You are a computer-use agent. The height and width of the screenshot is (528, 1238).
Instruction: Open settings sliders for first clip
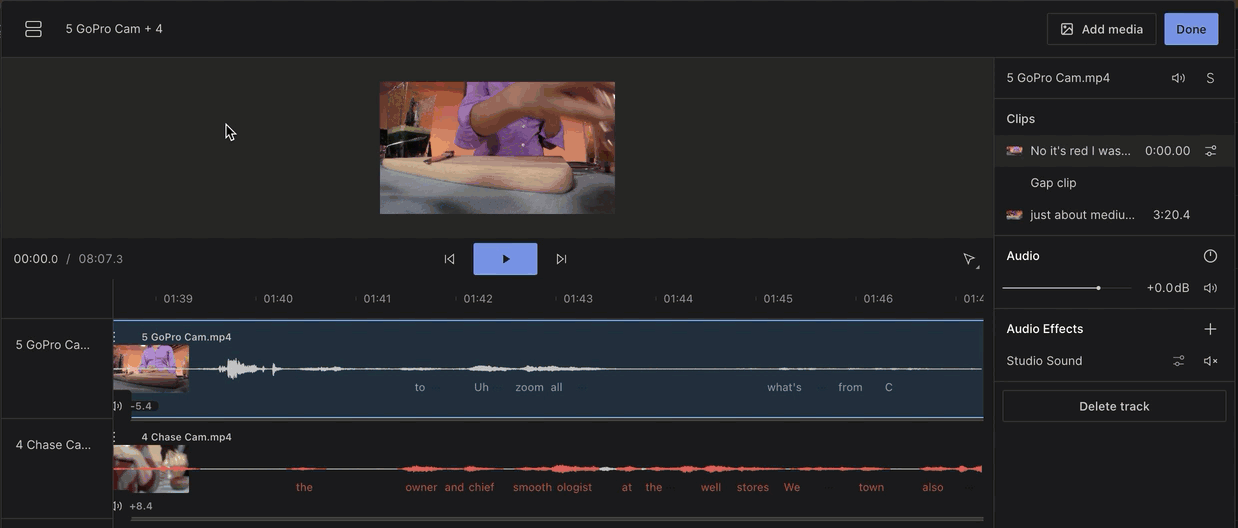pos(1210,151)
